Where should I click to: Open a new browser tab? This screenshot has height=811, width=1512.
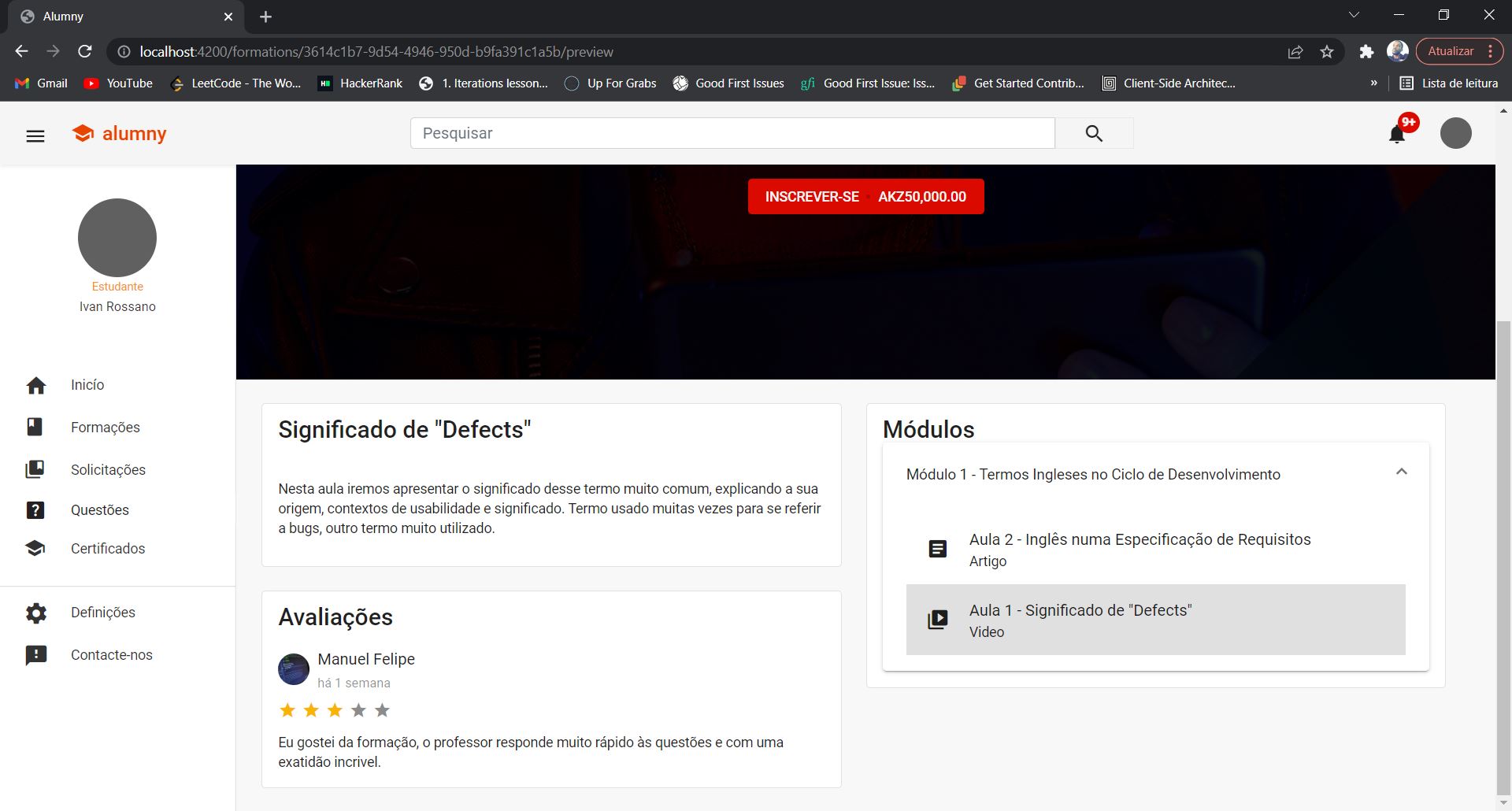pyautogui.click(x=265, y=17)
